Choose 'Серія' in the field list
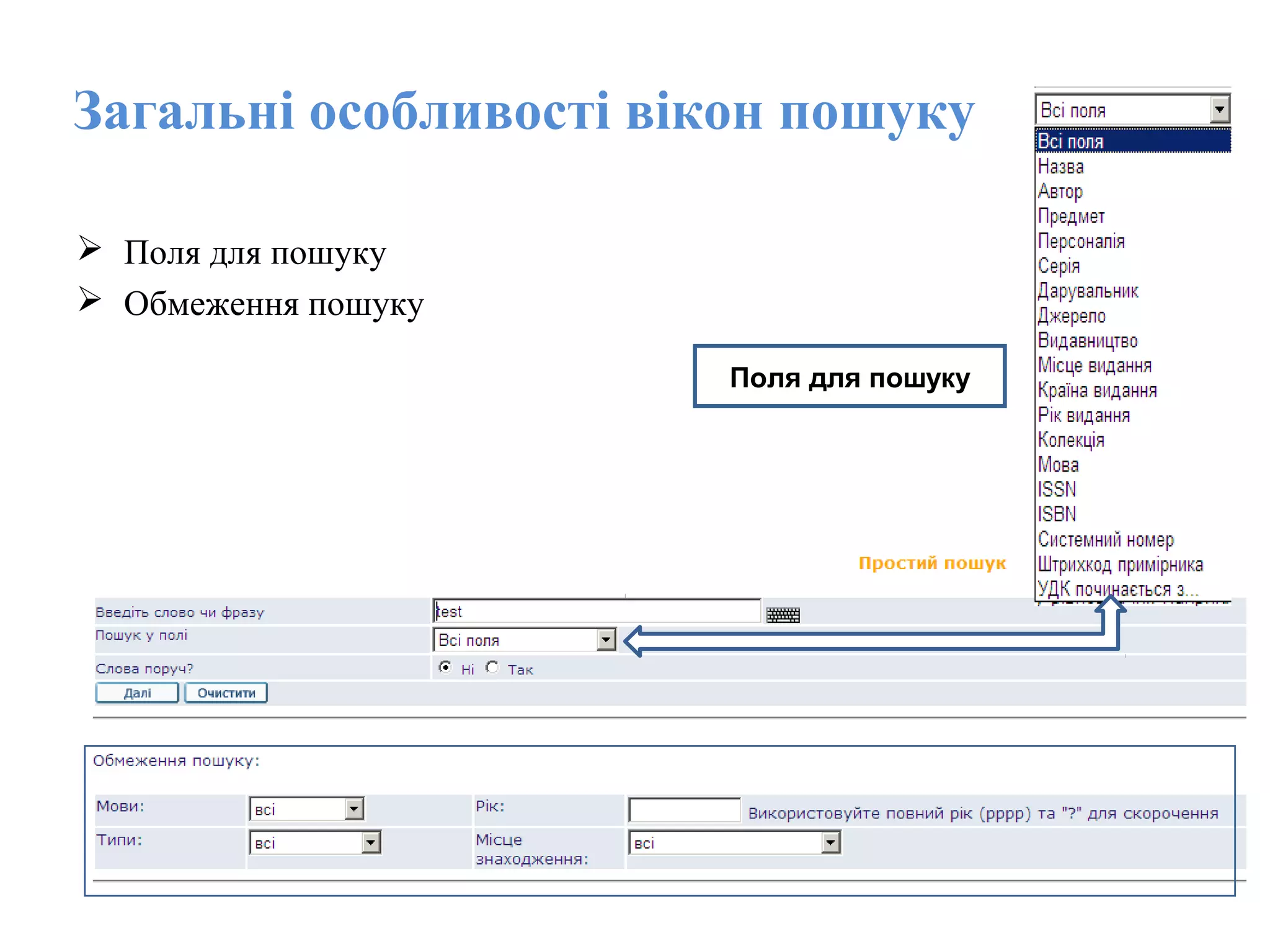Image resolution: width=1270 pixels, height=952 pixels. point(1132,265)
